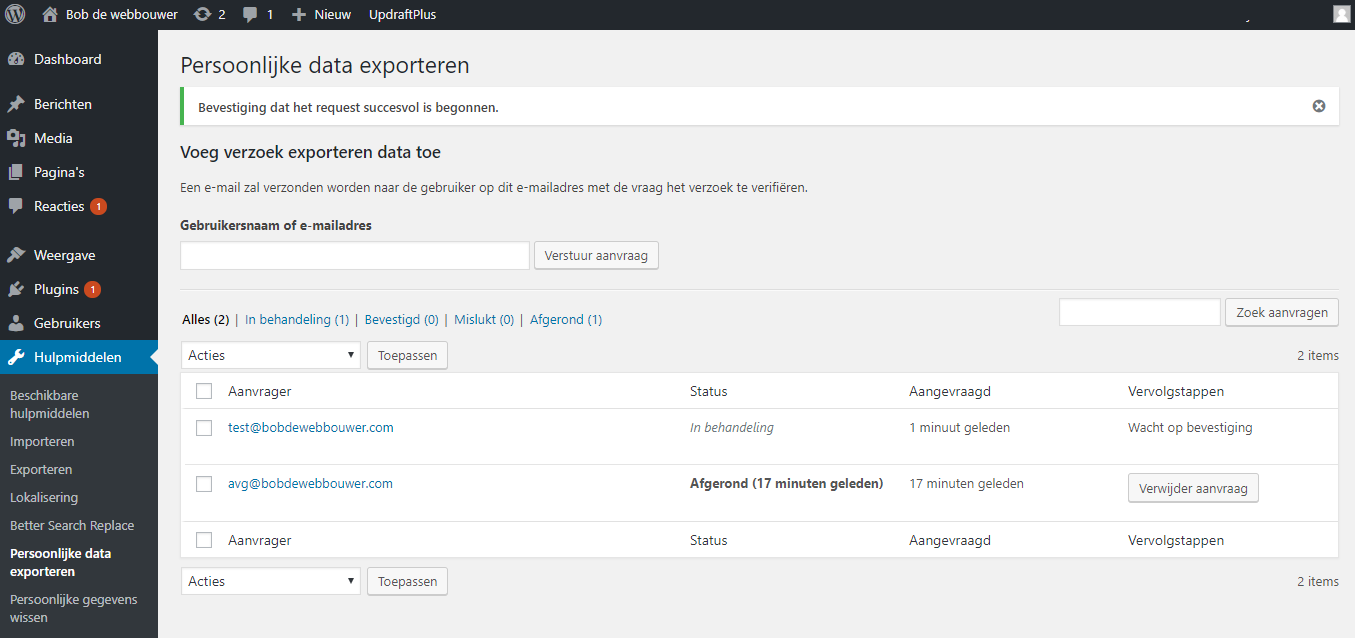The image size is (1355, 638).
Task: Open the Nieuw menu in the admin bar
Action: (x=320, y=14)
